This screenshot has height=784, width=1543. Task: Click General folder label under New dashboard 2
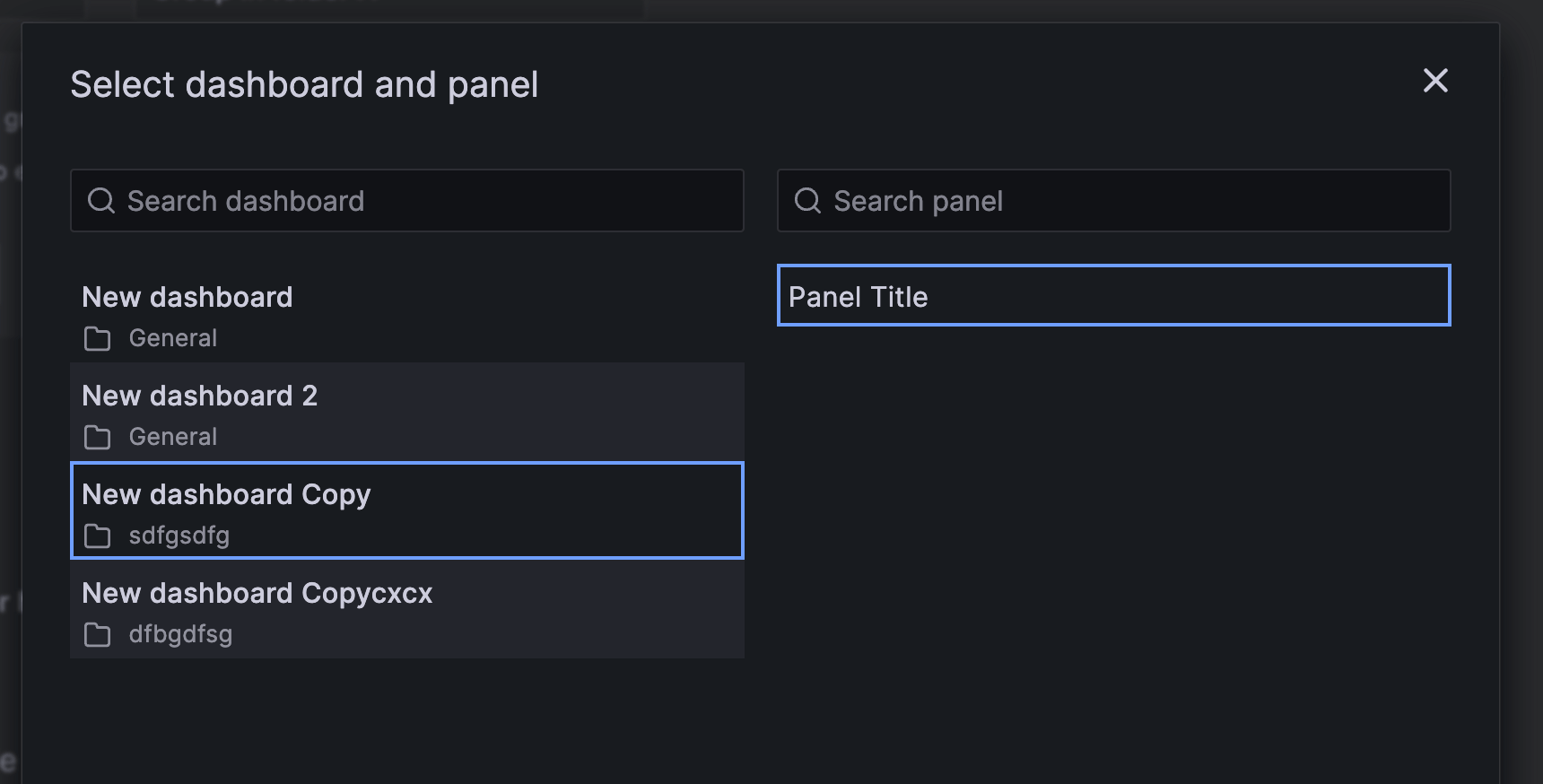173,437
